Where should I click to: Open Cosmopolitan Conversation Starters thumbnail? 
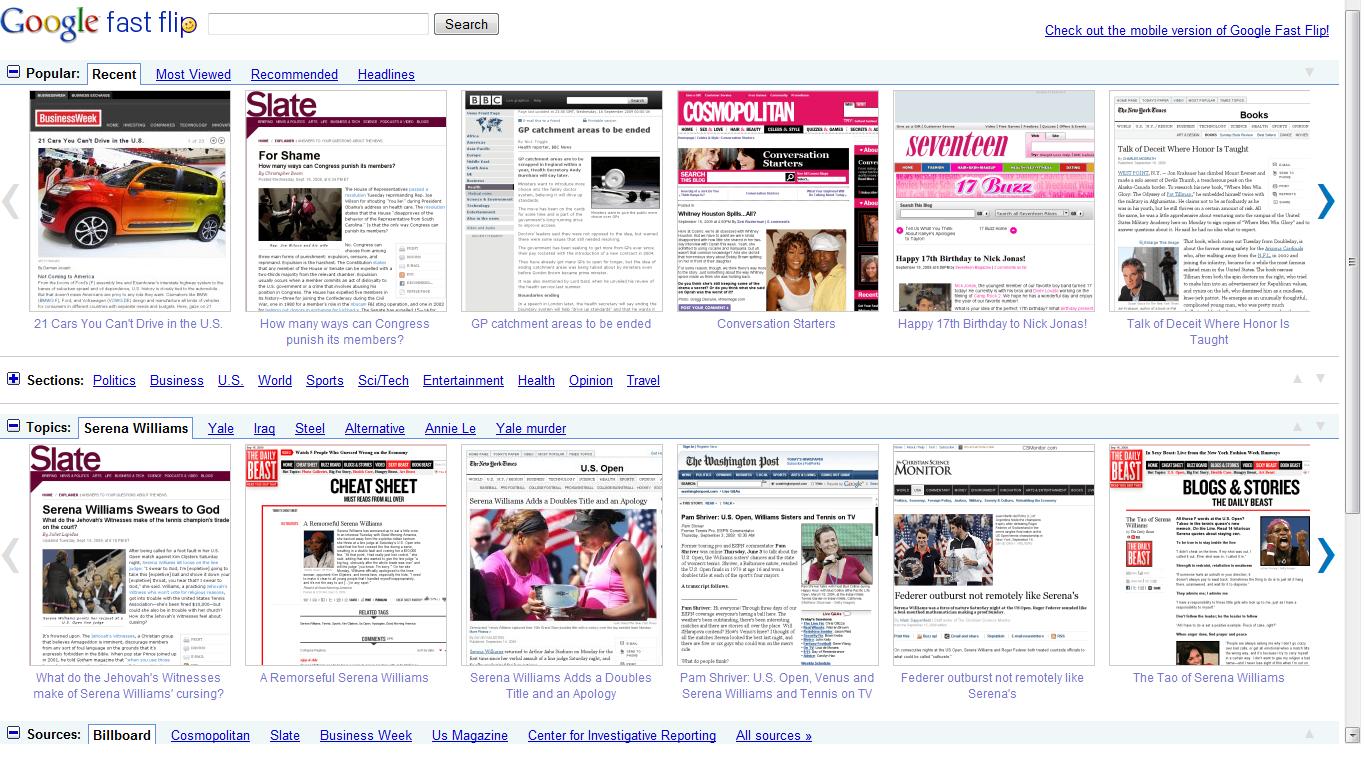pos(778,201)
